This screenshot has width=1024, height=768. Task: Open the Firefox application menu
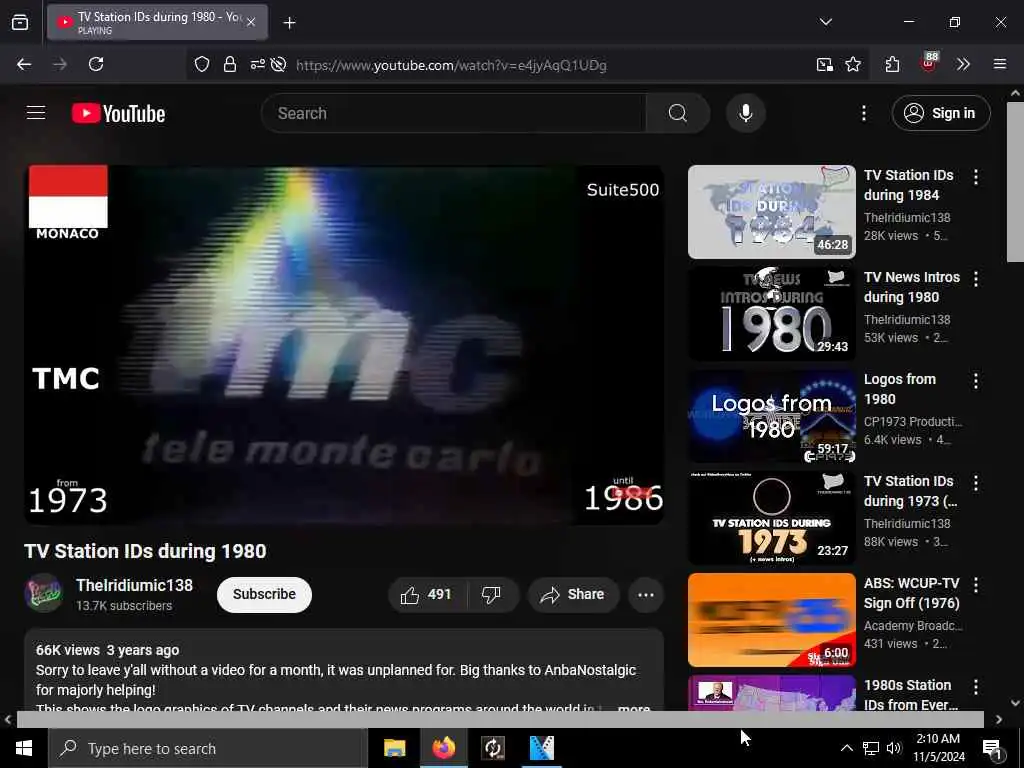(x=999, y=64)
